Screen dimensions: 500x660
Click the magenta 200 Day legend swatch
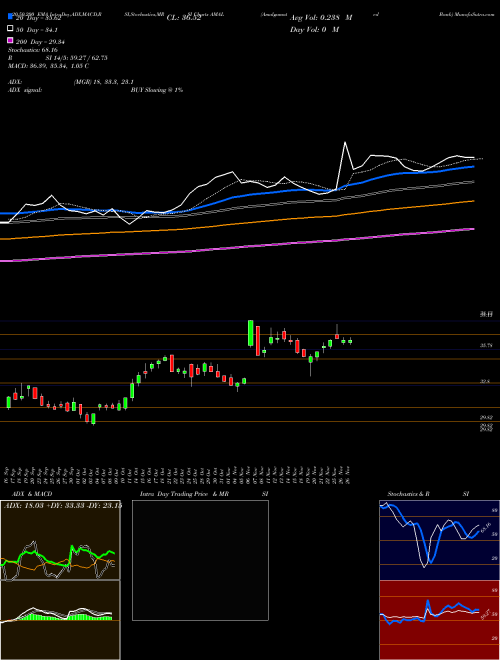pyautogui.click(x=10, y=40)
